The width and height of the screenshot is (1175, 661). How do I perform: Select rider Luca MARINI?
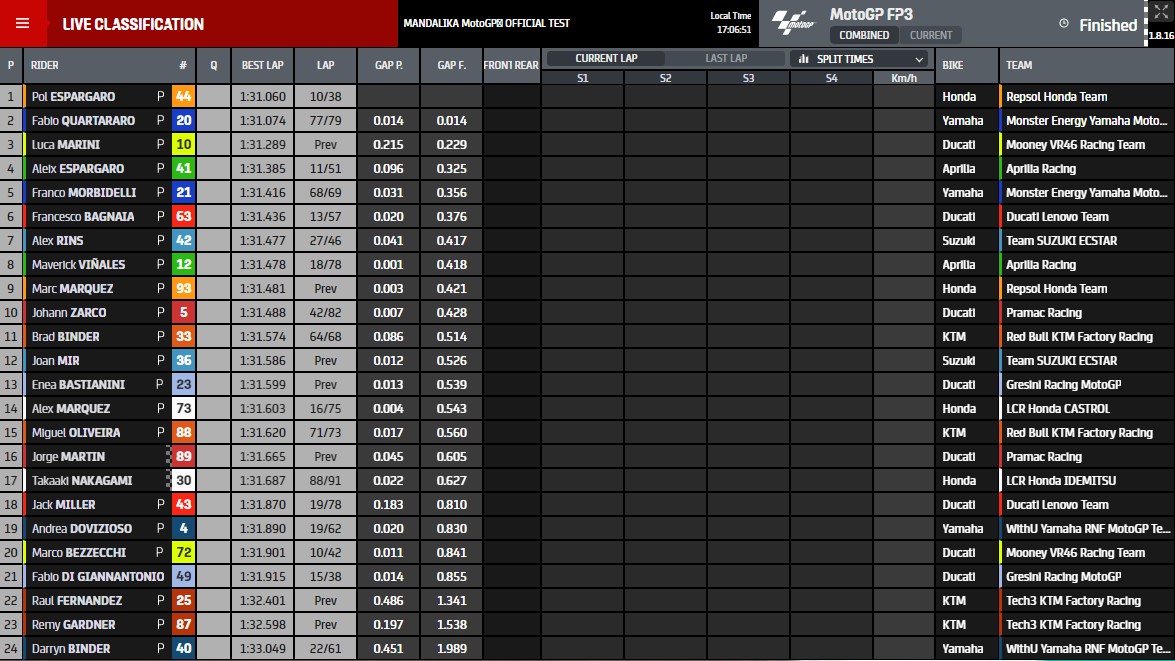point(65,145)
